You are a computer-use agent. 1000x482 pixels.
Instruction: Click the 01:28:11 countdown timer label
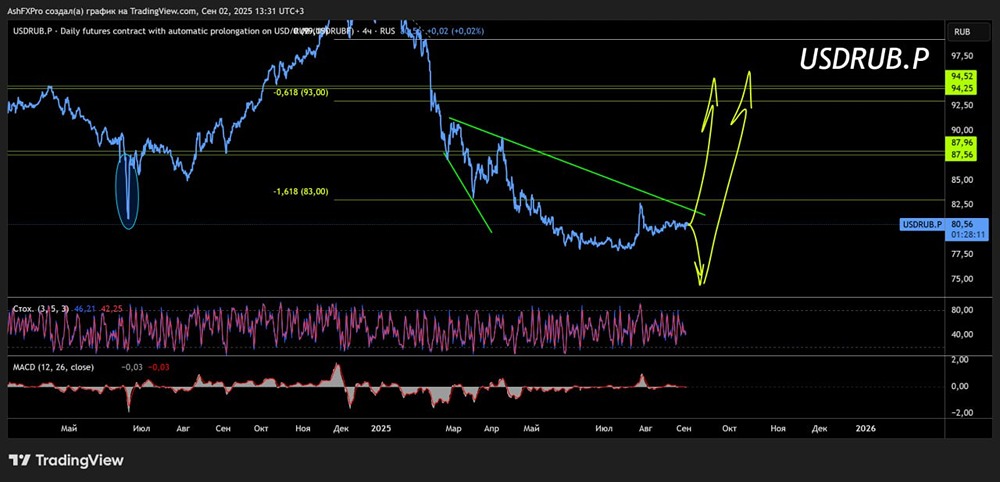tap(964, 235)
